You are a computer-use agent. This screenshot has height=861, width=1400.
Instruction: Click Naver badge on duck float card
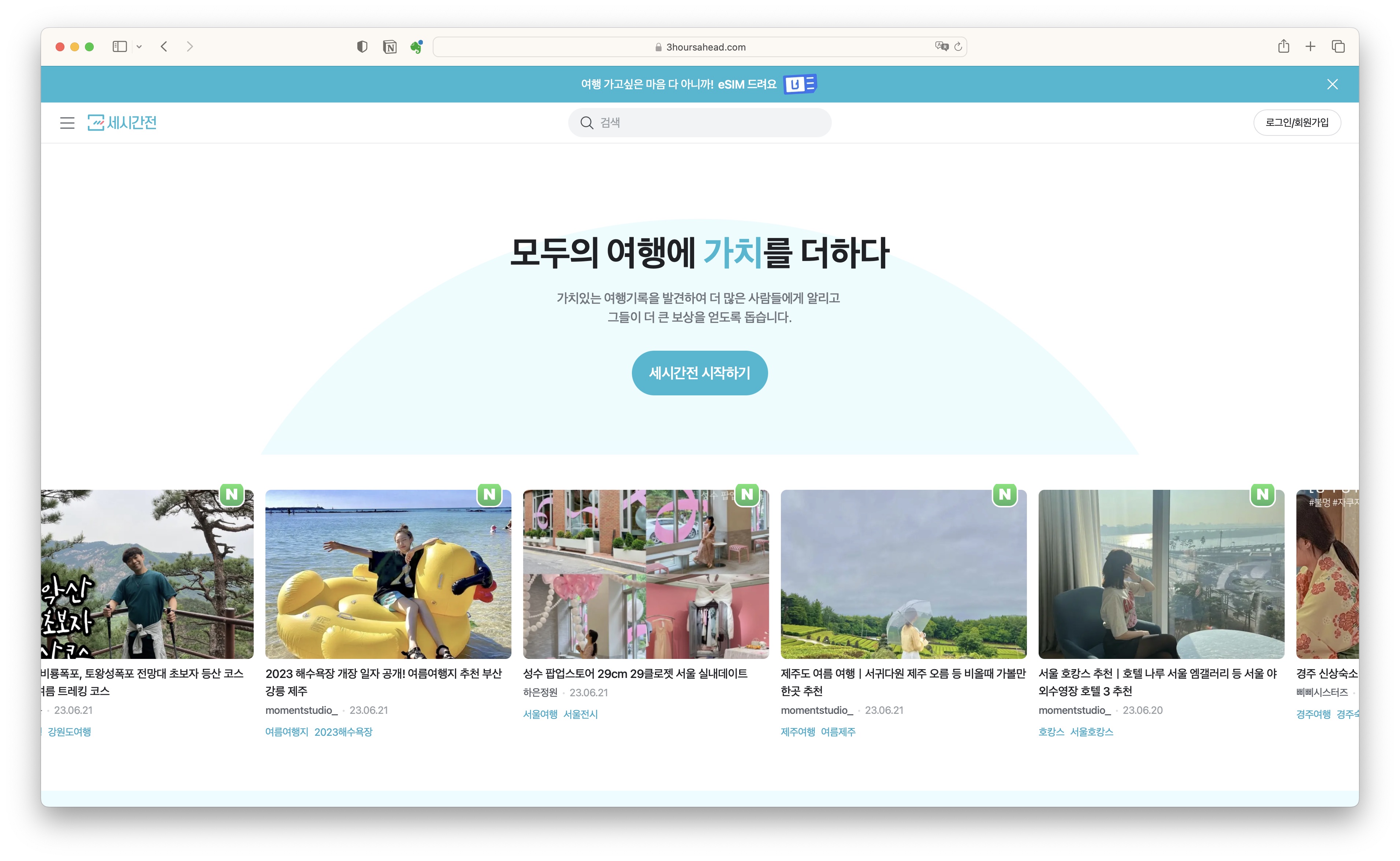(x=489, y=494)
